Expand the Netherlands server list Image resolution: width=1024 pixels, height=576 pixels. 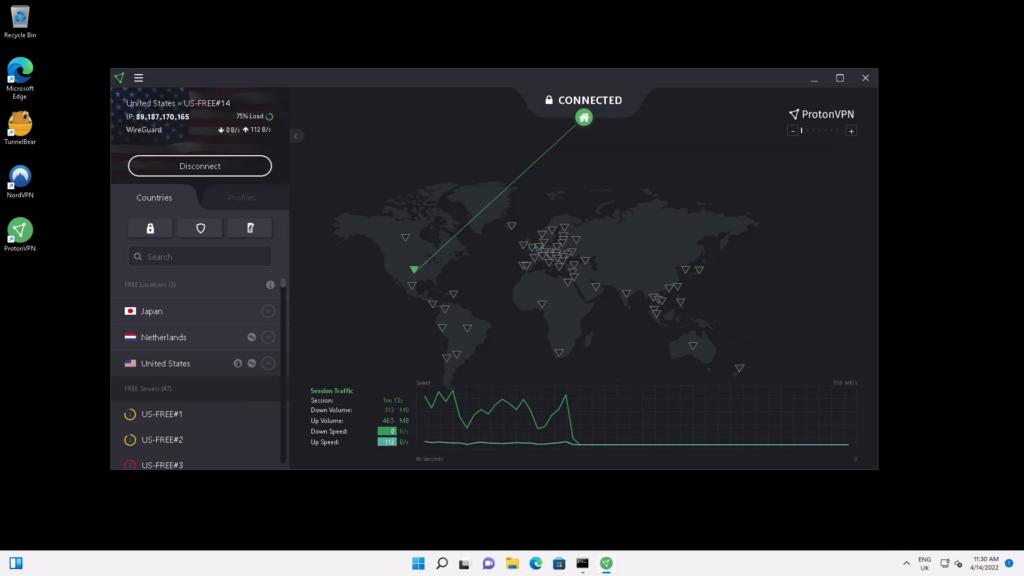268,337
